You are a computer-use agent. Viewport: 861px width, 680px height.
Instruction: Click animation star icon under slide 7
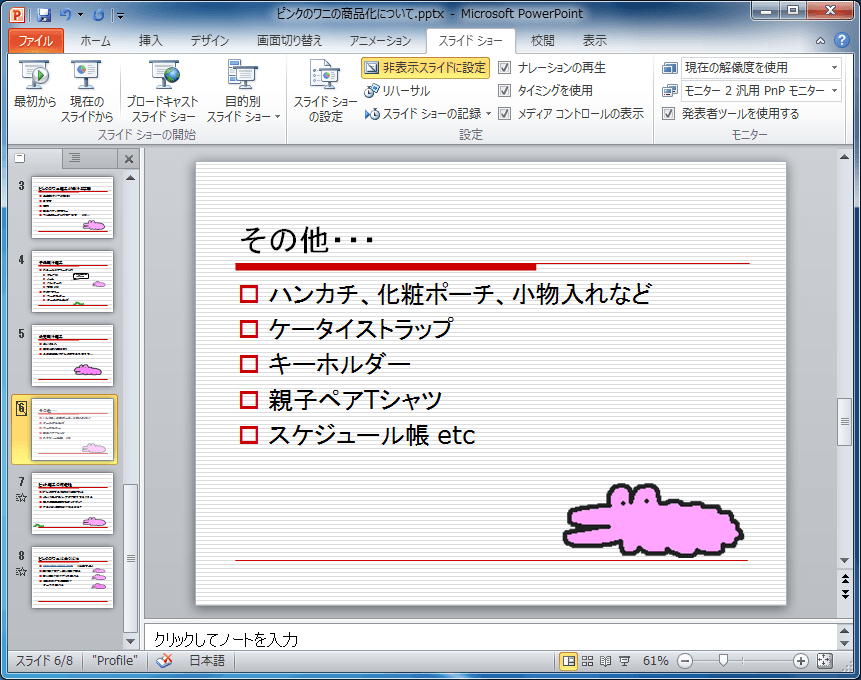21,498
